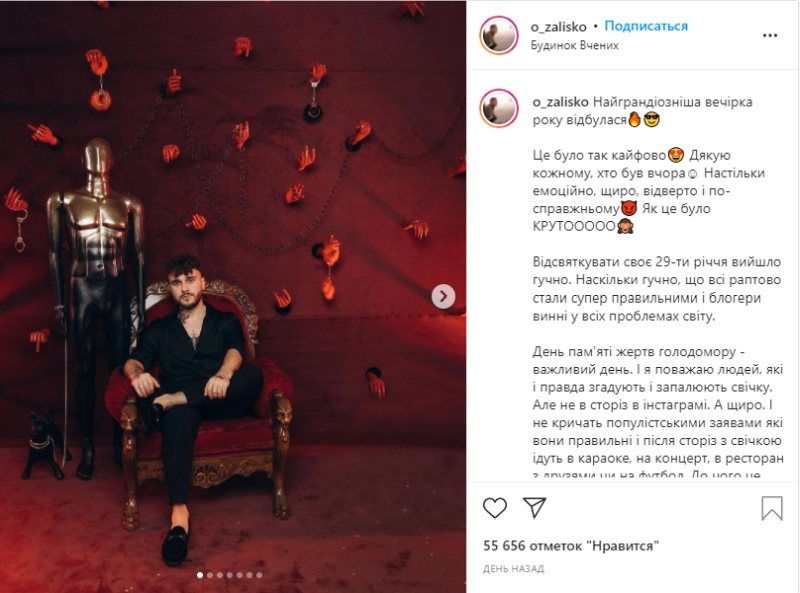The image size is (800, 593).
Task: Share the post via paper plane icon
Action: tap(535, 507)
